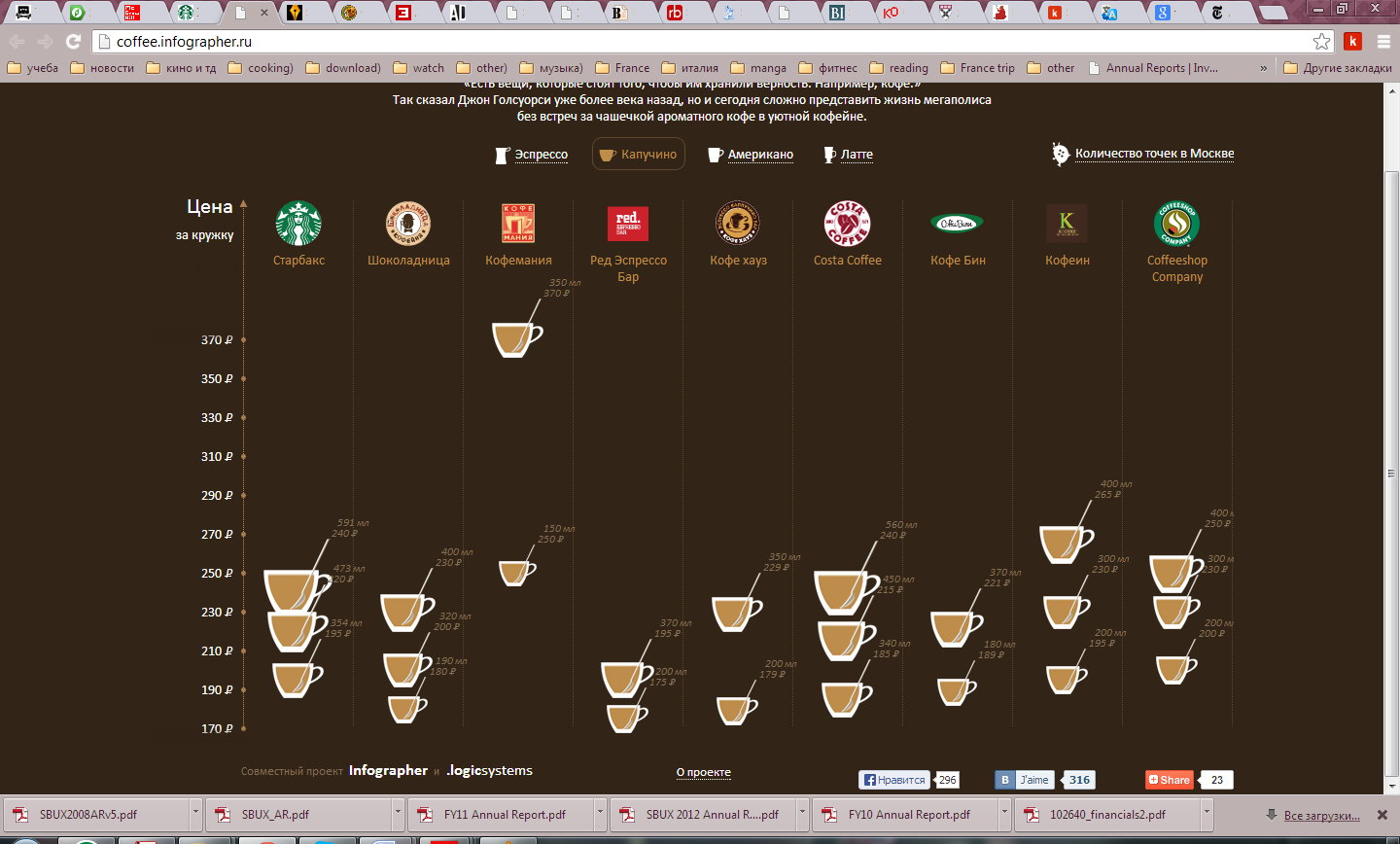Close the downloads bar
This screenshot has height=844, width=1400.
click(1382, 815)
